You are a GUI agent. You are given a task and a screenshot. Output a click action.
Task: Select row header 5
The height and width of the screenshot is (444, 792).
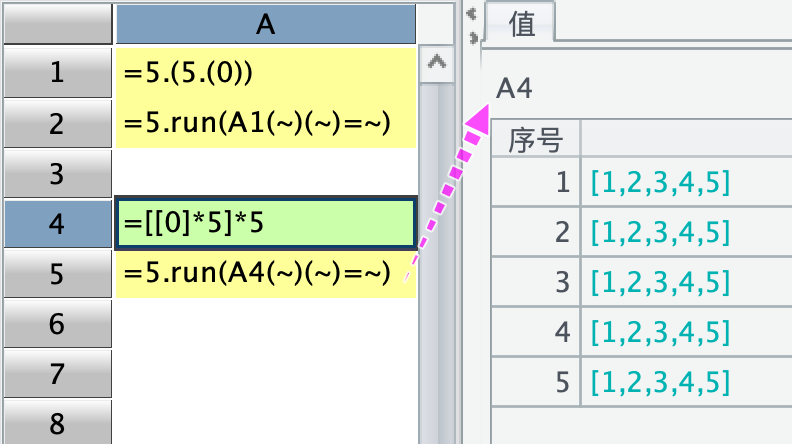[58, 273]
